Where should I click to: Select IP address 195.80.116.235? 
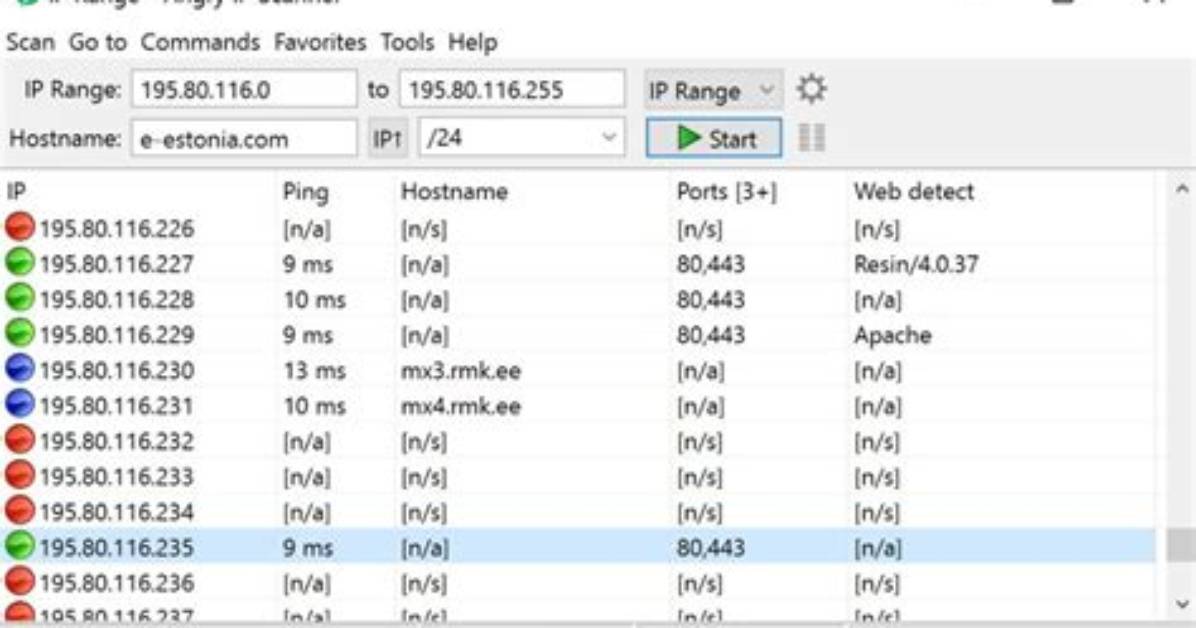(x=117, y=548)
